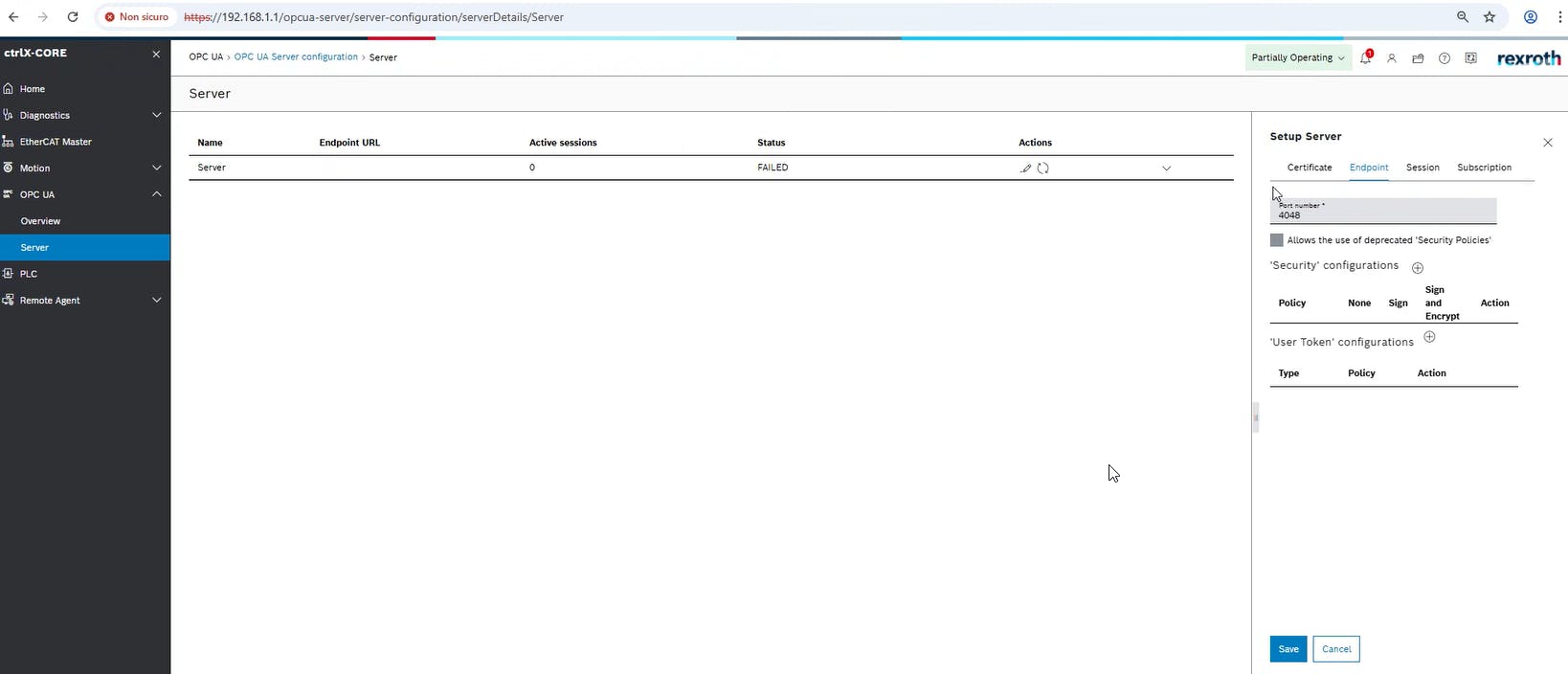The height and width of the screenshot is (674, 1568).
Task: Open the Partially Operating status dropdown
Action: [1298, 57]
